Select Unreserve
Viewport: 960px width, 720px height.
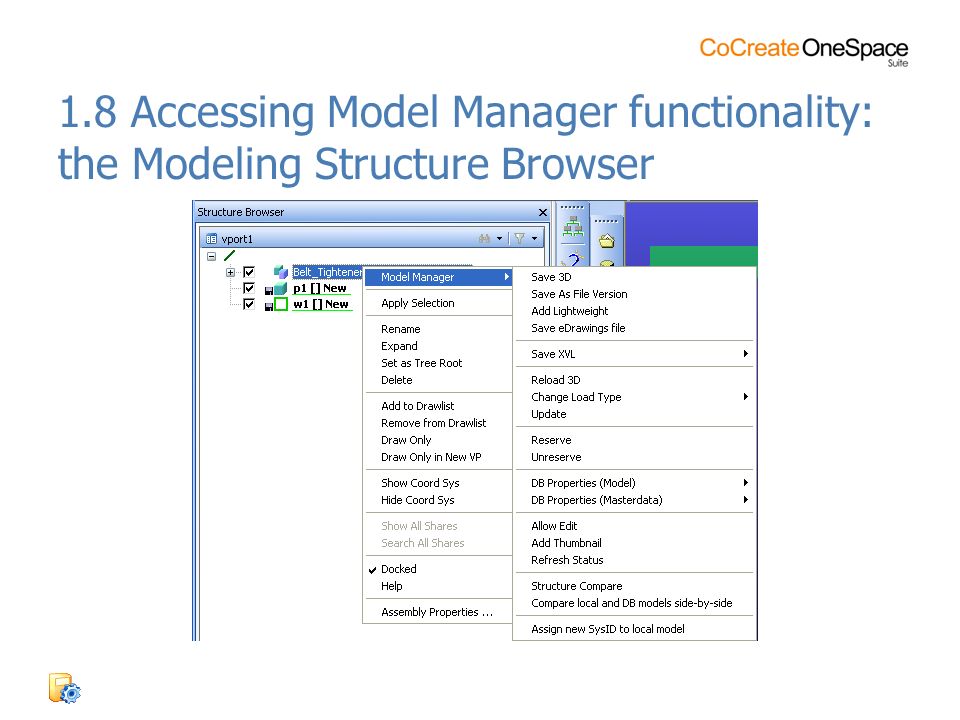coord(634,457)
